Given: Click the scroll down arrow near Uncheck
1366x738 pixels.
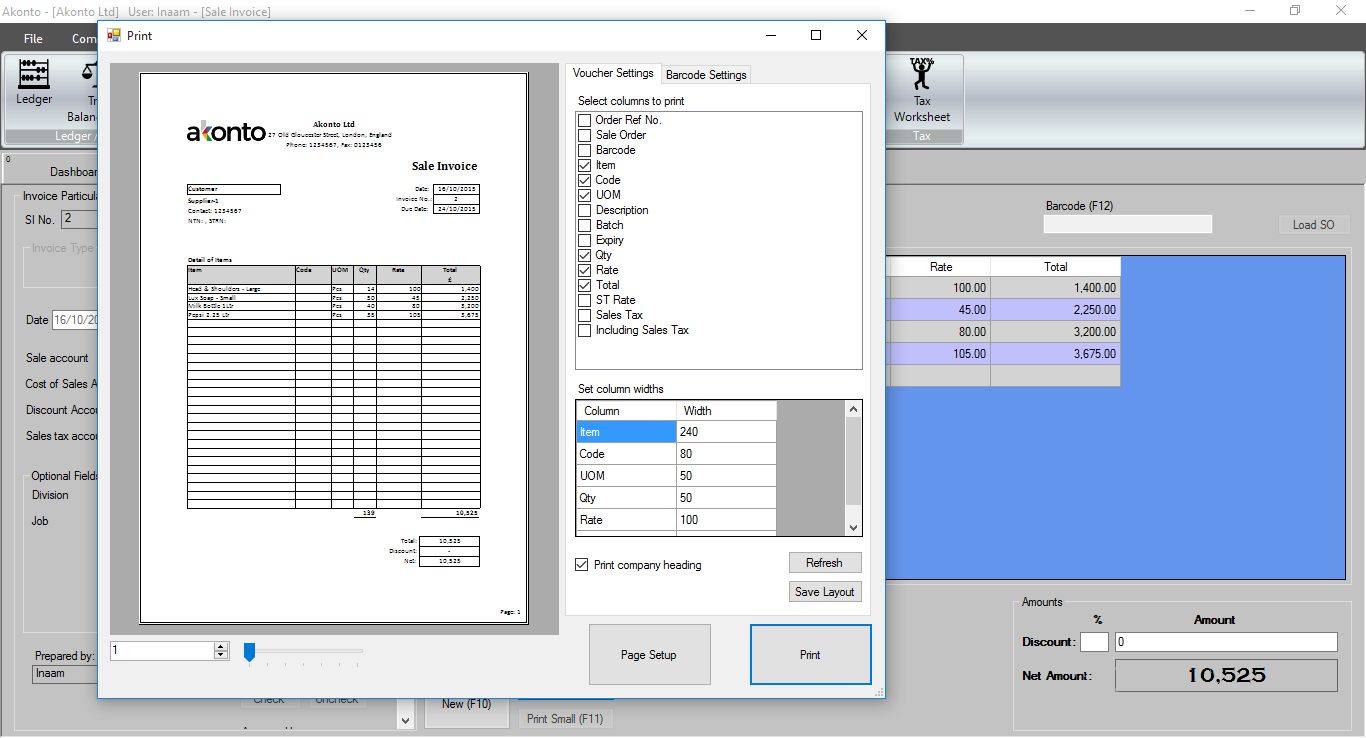Looking at the screenshot, I should tap(406, 720).
